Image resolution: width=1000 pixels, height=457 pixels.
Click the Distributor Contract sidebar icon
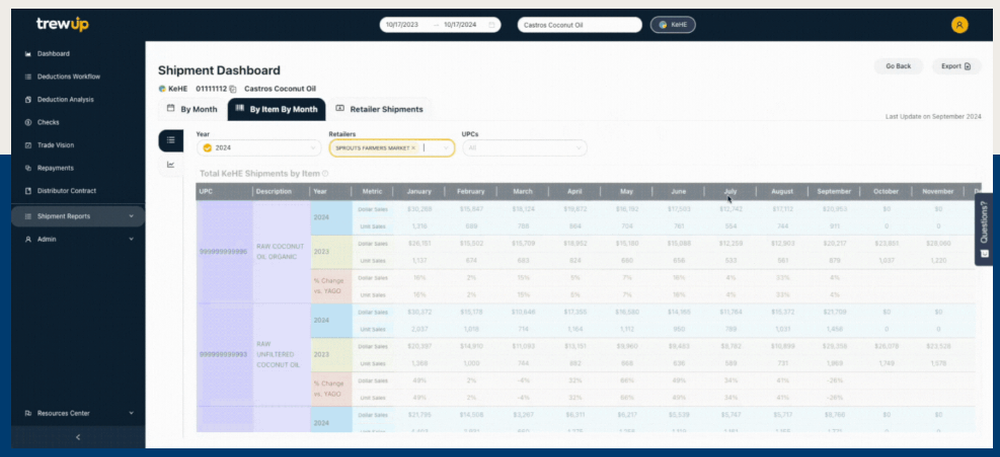coord(27,191)
